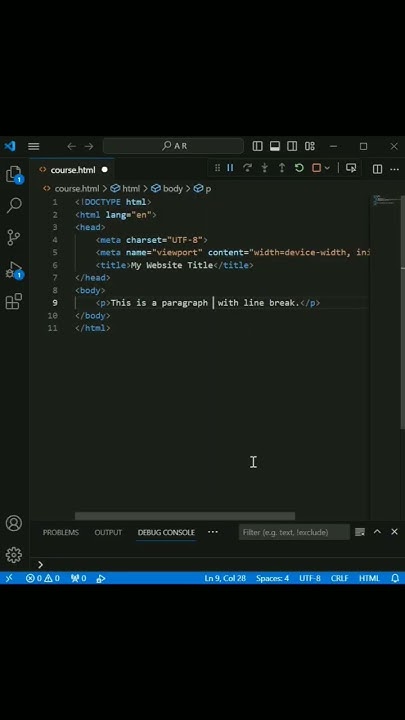405x720 pixels.
Task: Change language mode HTML
Action: click(369, 578)
